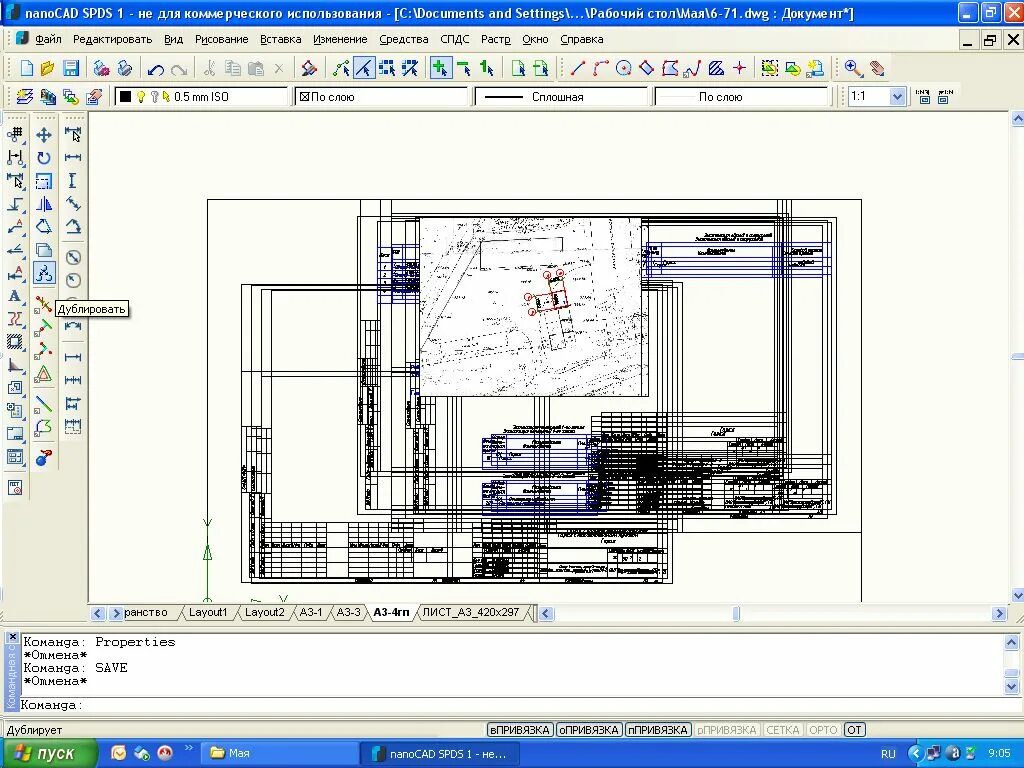Toggle the пПРИВЯЗКА status button
This screenshot has width=1024, height=768.
point(657,729)
